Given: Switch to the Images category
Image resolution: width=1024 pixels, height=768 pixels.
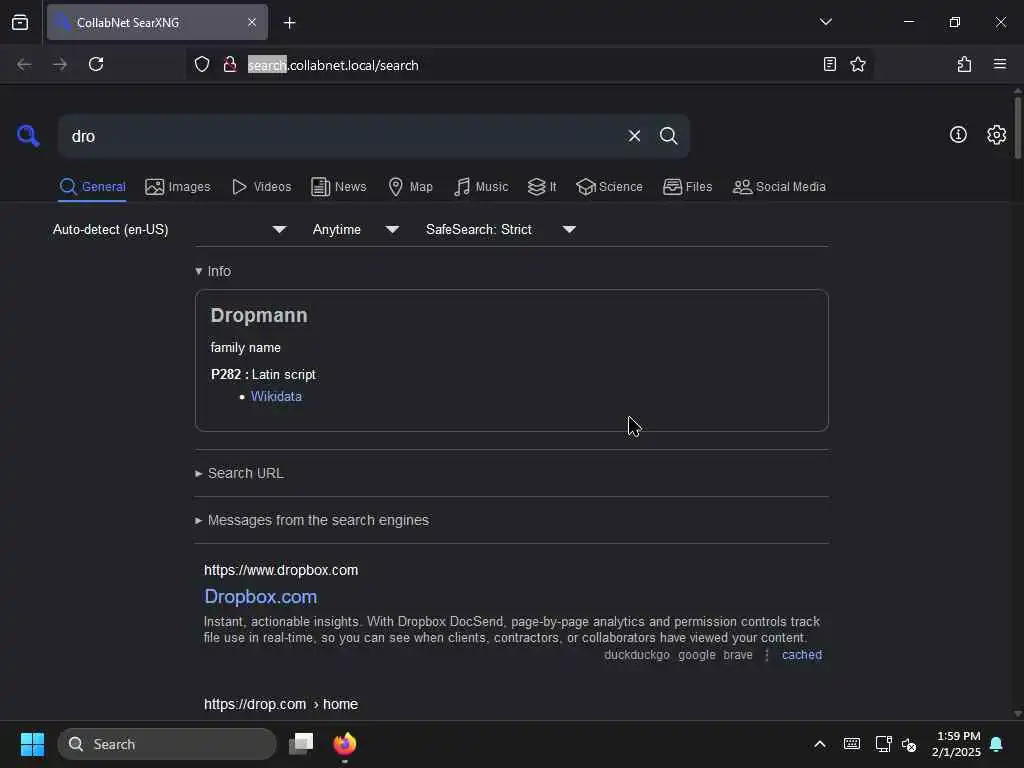Looking at the screenshot, I should pyautogui.click(x=178, y=187).
